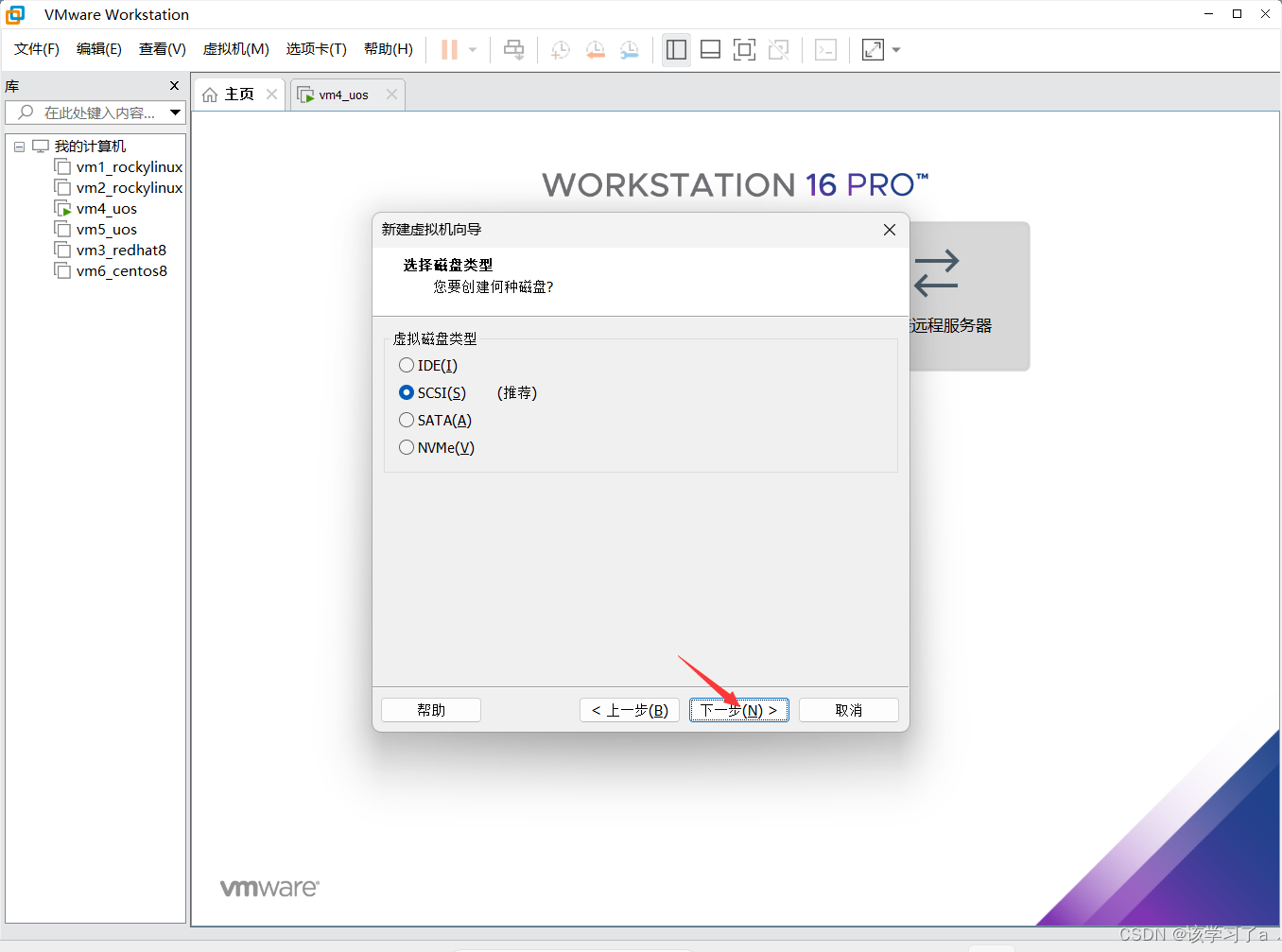Collapse the 我的计算机 tree node
1282x952 pixels.
point(19,147)
